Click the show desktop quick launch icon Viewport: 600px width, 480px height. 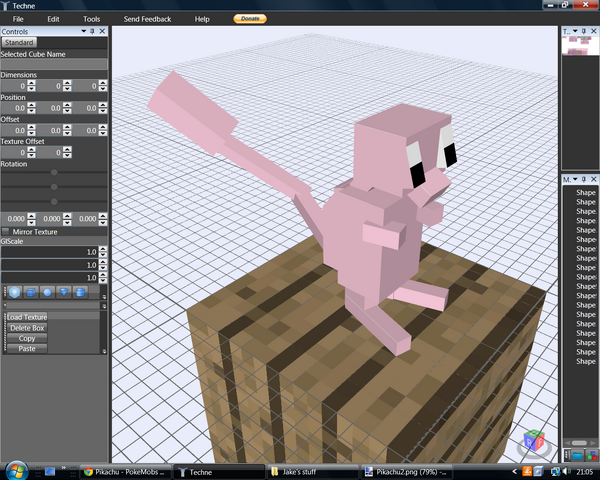click(x=50, y=472)
